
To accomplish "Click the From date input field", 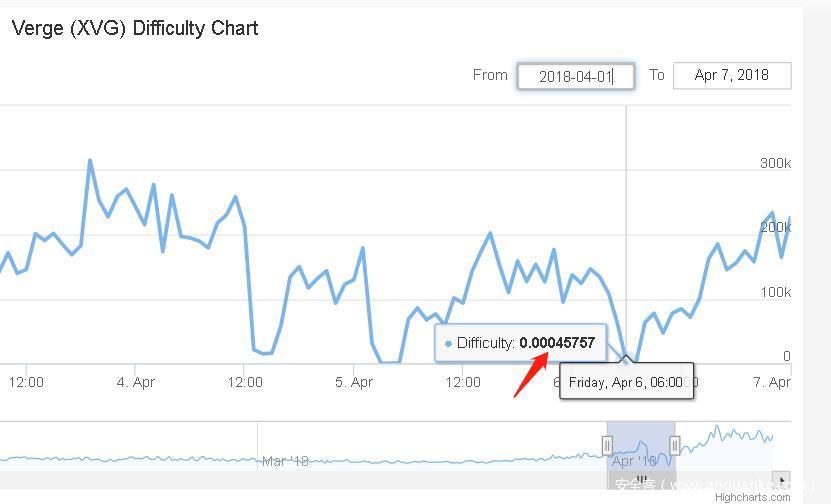I will (x=575, y=76).
